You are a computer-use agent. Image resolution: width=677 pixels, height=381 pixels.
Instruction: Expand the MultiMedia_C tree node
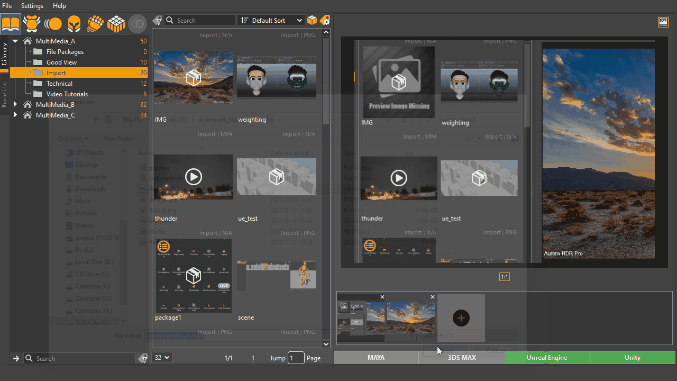pos(16,115)
